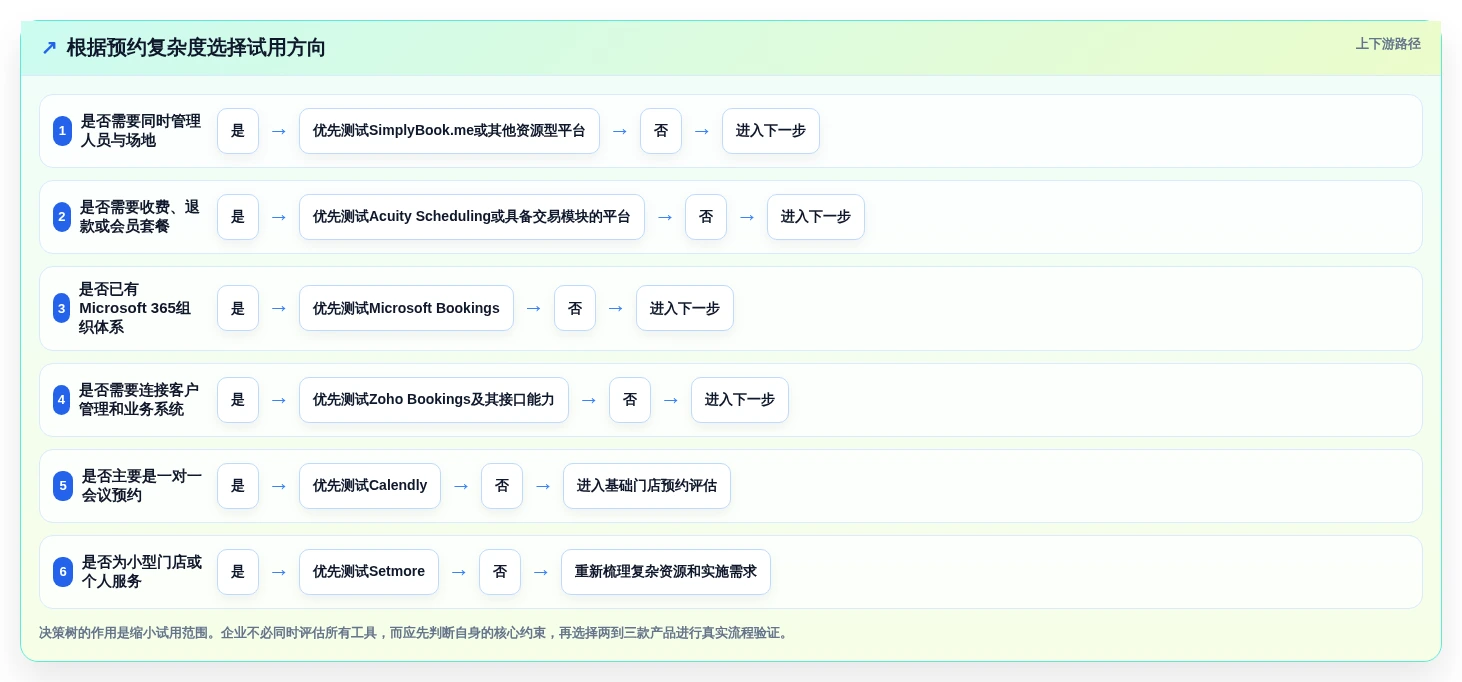Click 优先测试Zoho Bookings及其接口能力 box

[434, 400]
